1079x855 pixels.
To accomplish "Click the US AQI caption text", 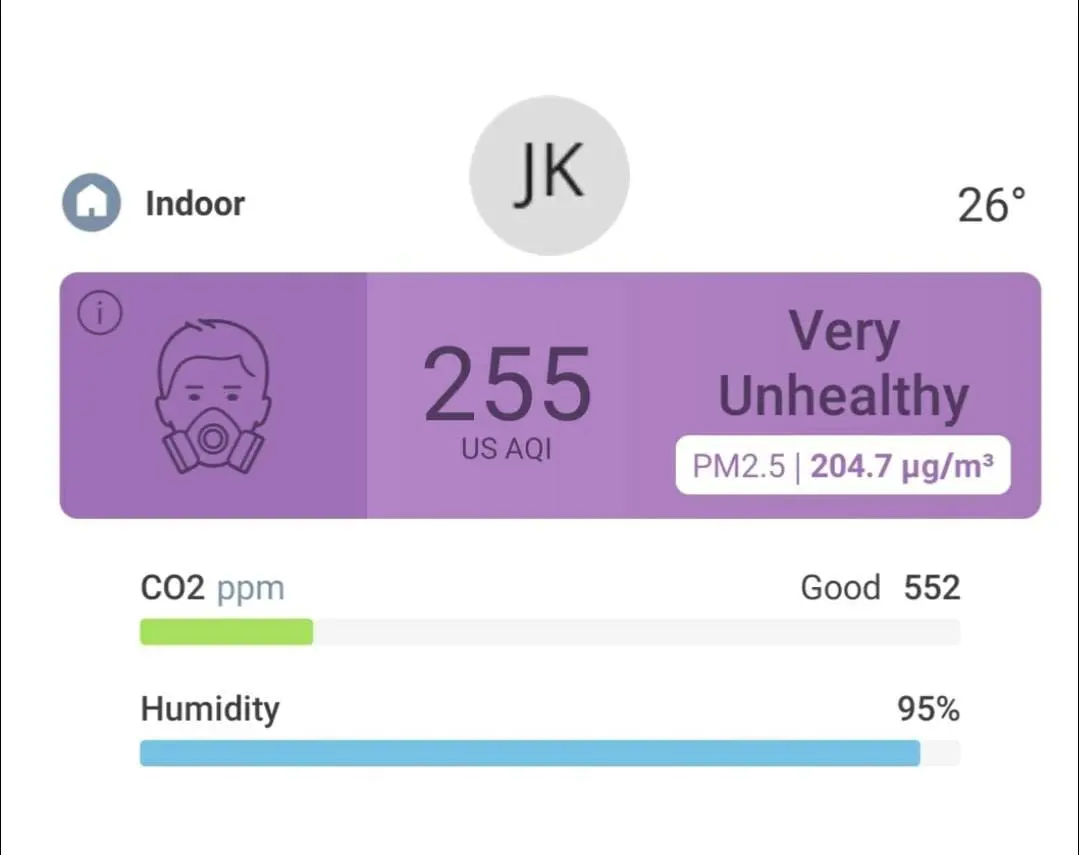I will click(x=506, y=449).
